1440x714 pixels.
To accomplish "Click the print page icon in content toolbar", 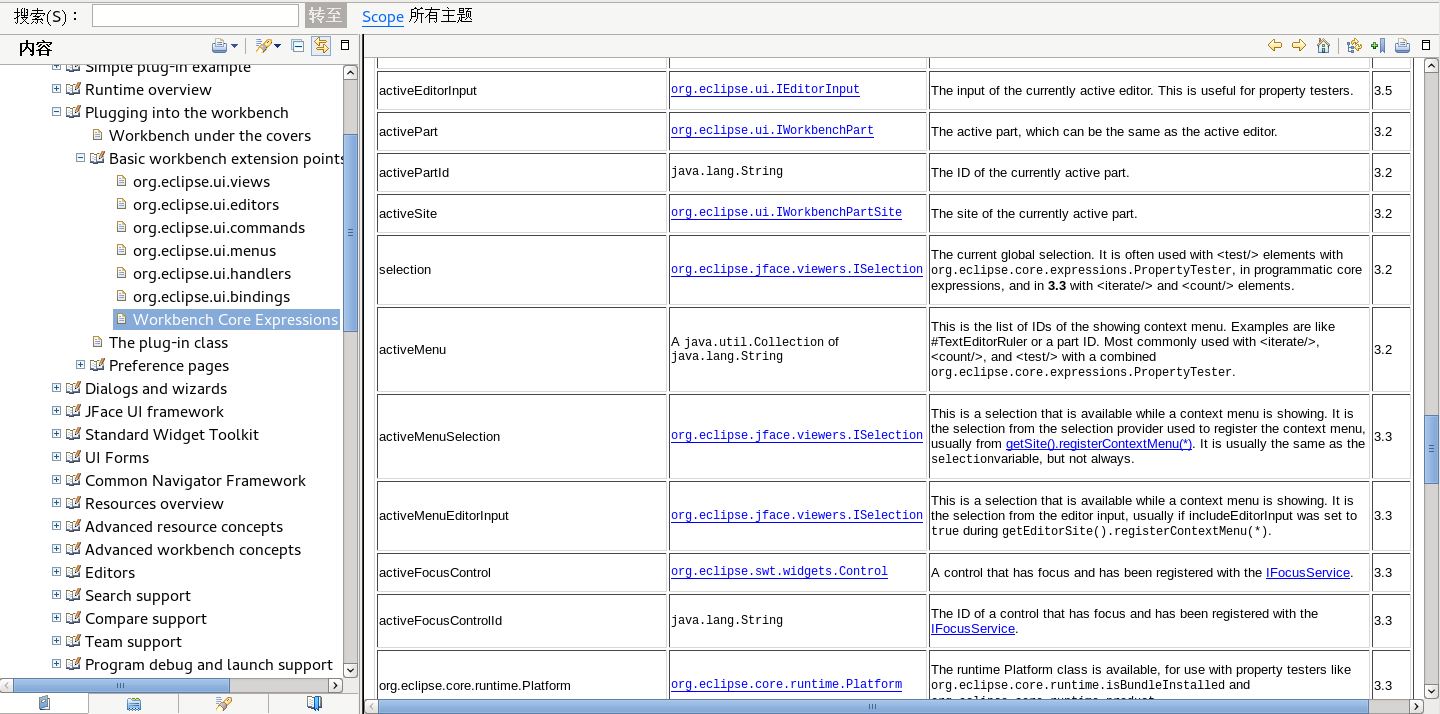I will (1402, 45).
